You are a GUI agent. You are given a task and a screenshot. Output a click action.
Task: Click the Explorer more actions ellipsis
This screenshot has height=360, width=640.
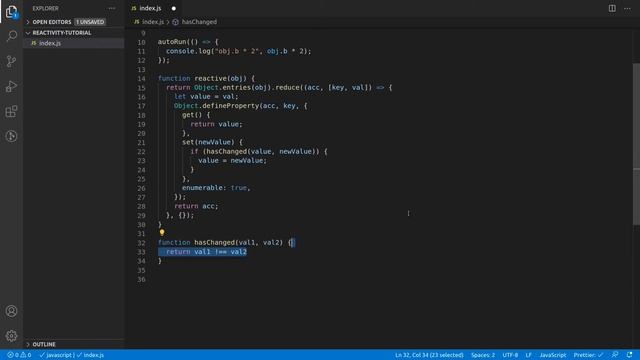tap(111, 8)
